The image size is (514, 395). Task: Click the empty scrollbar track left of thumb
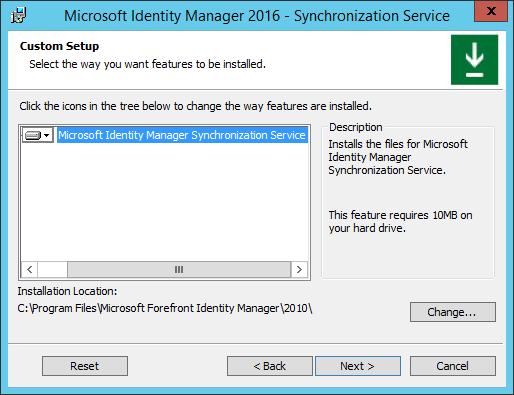53,269
